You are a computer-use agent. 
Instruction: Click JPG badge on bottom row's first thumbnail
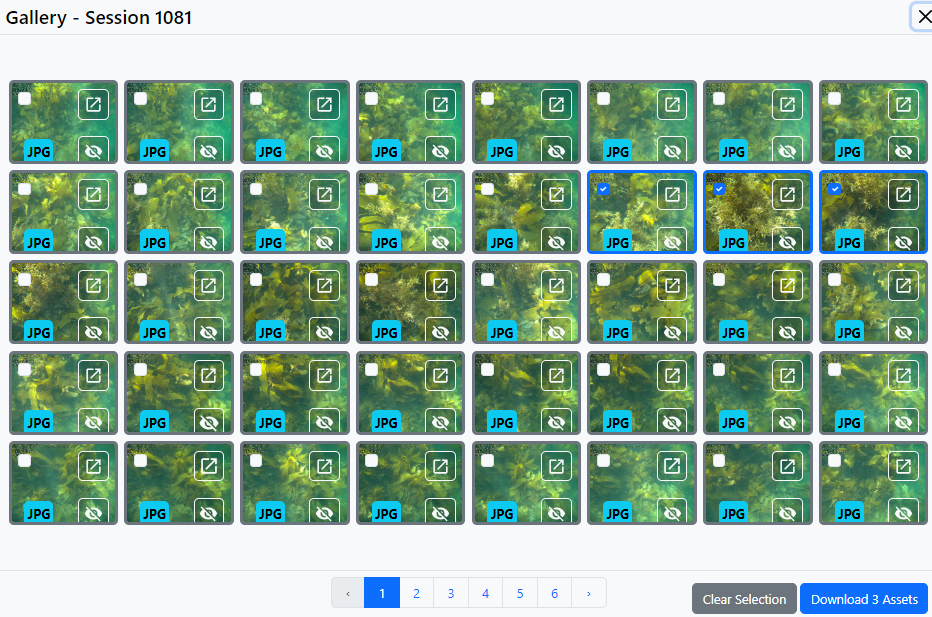[38, 513]
